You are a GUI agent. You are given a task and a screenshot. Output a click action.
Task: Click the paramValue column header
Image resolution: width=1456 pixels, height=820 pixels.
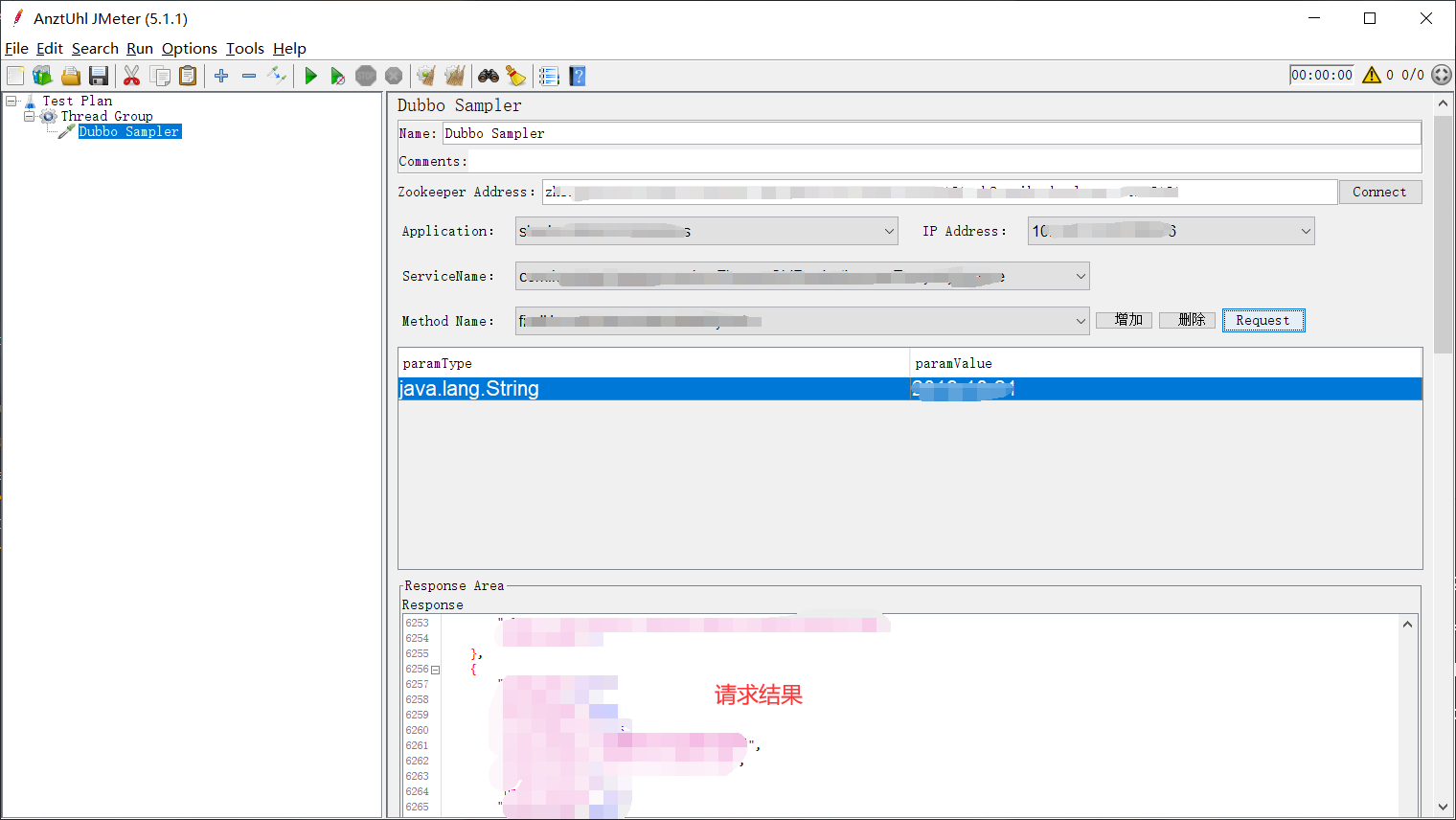coord(1166,363)
